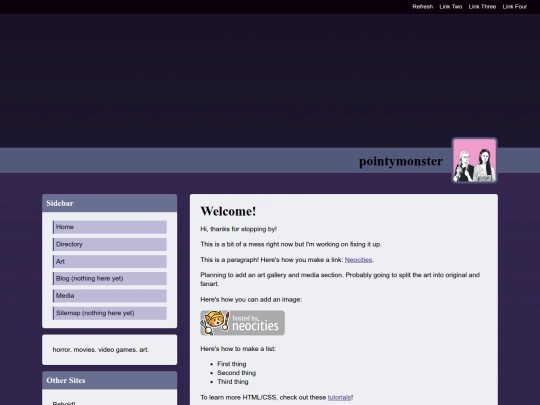This screenshot has height=405, width=540.
Task: Click 'Hi, thanks for stopping by!' text
Action: point(239,229)
